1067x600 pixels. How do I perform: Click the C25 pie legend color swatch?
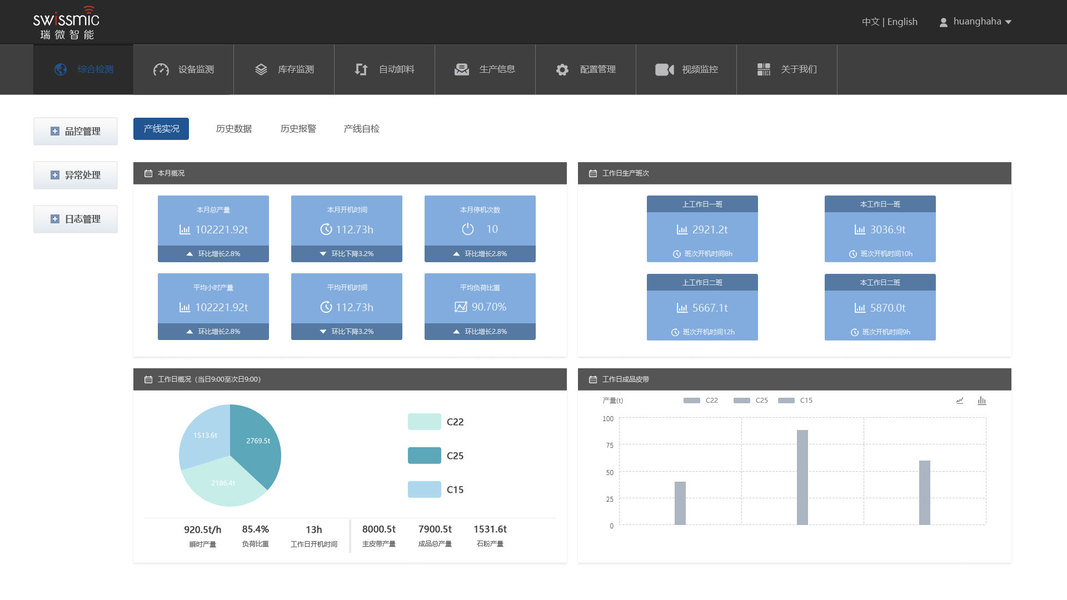tap(424, 456)
